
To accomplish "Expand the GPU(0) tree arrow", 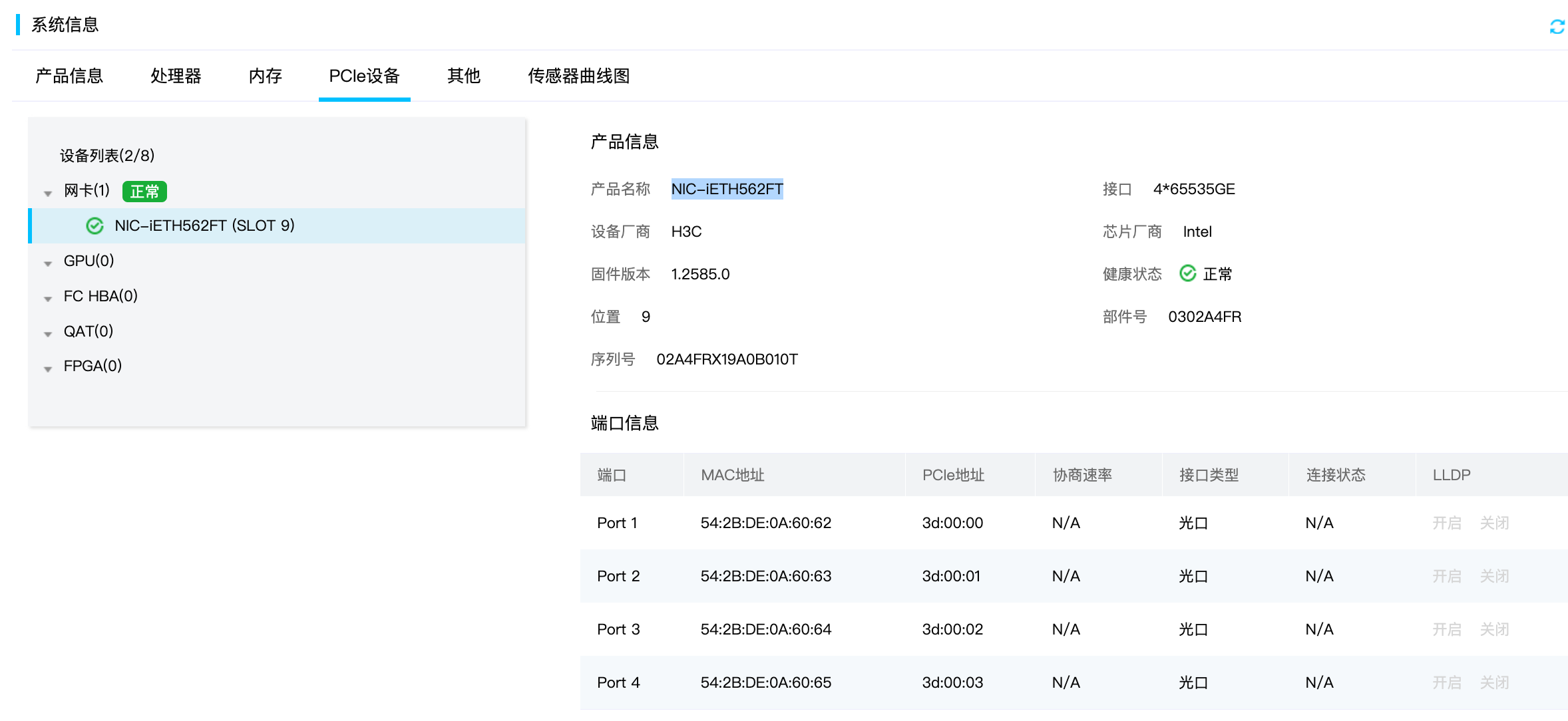I will (x=48, y=263).
